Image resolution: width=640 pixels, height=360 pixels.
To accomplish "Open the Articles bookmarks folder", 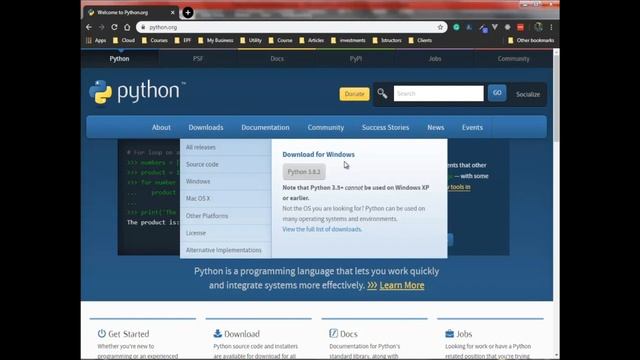I will [311, 40].
